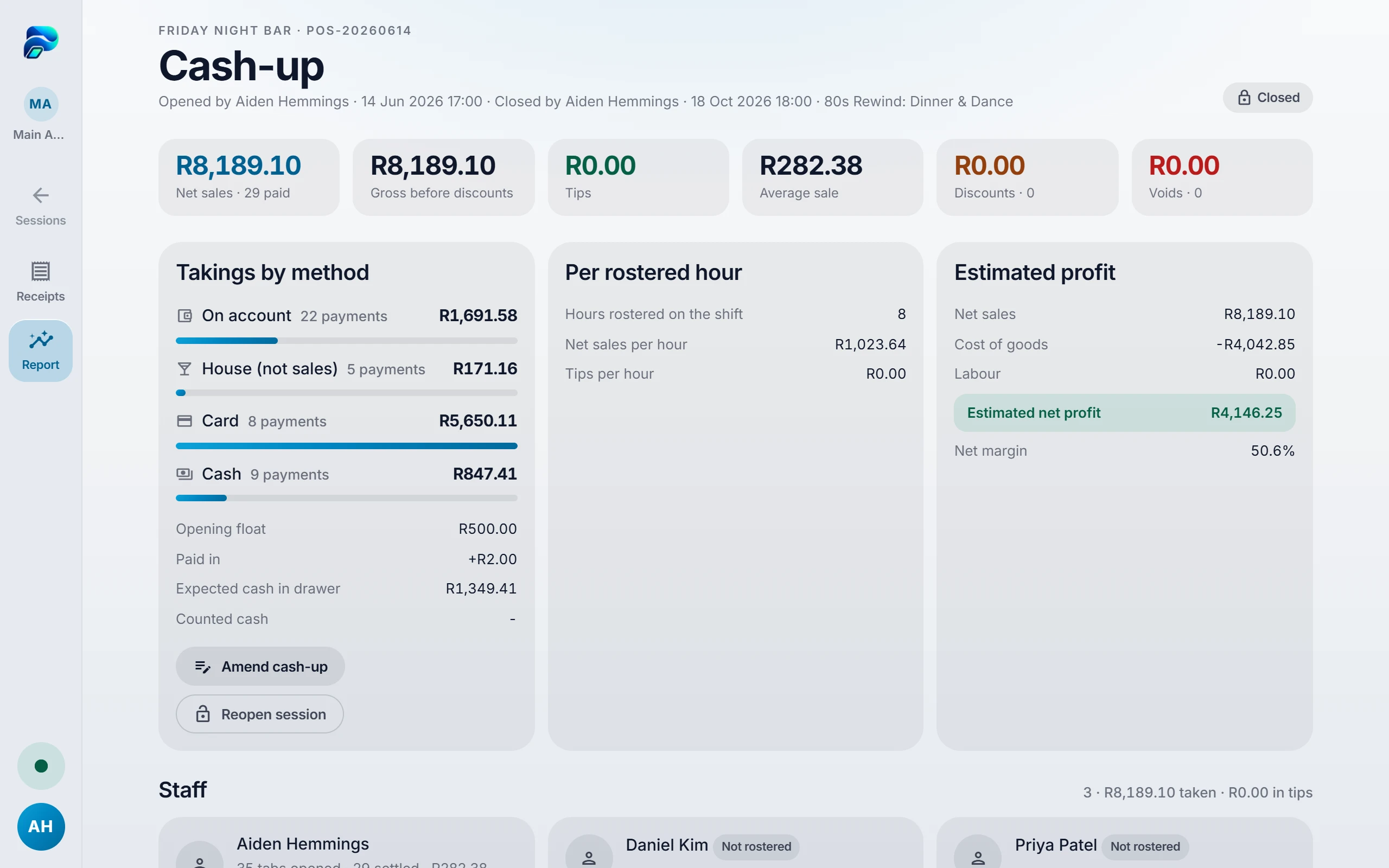The width and height of the screenshot is (1389, 868).
Task: Click the Voids R0.00 card
Action: [x=1222, y=177]
